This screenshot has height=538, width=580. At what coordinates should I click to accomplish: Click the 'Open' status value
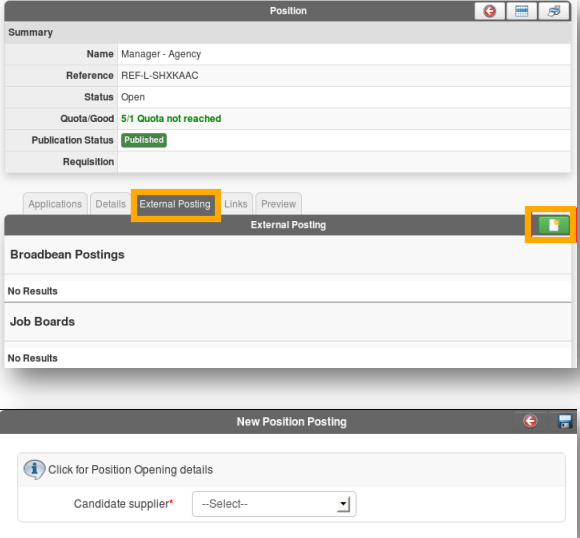tap(133, 97)
